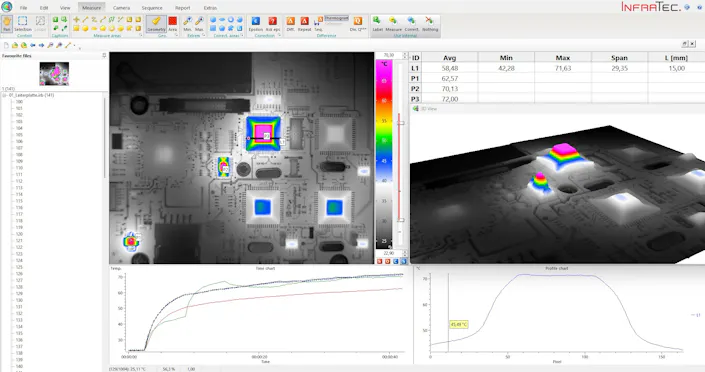
Task: Open the View menu
Action: 65,8
